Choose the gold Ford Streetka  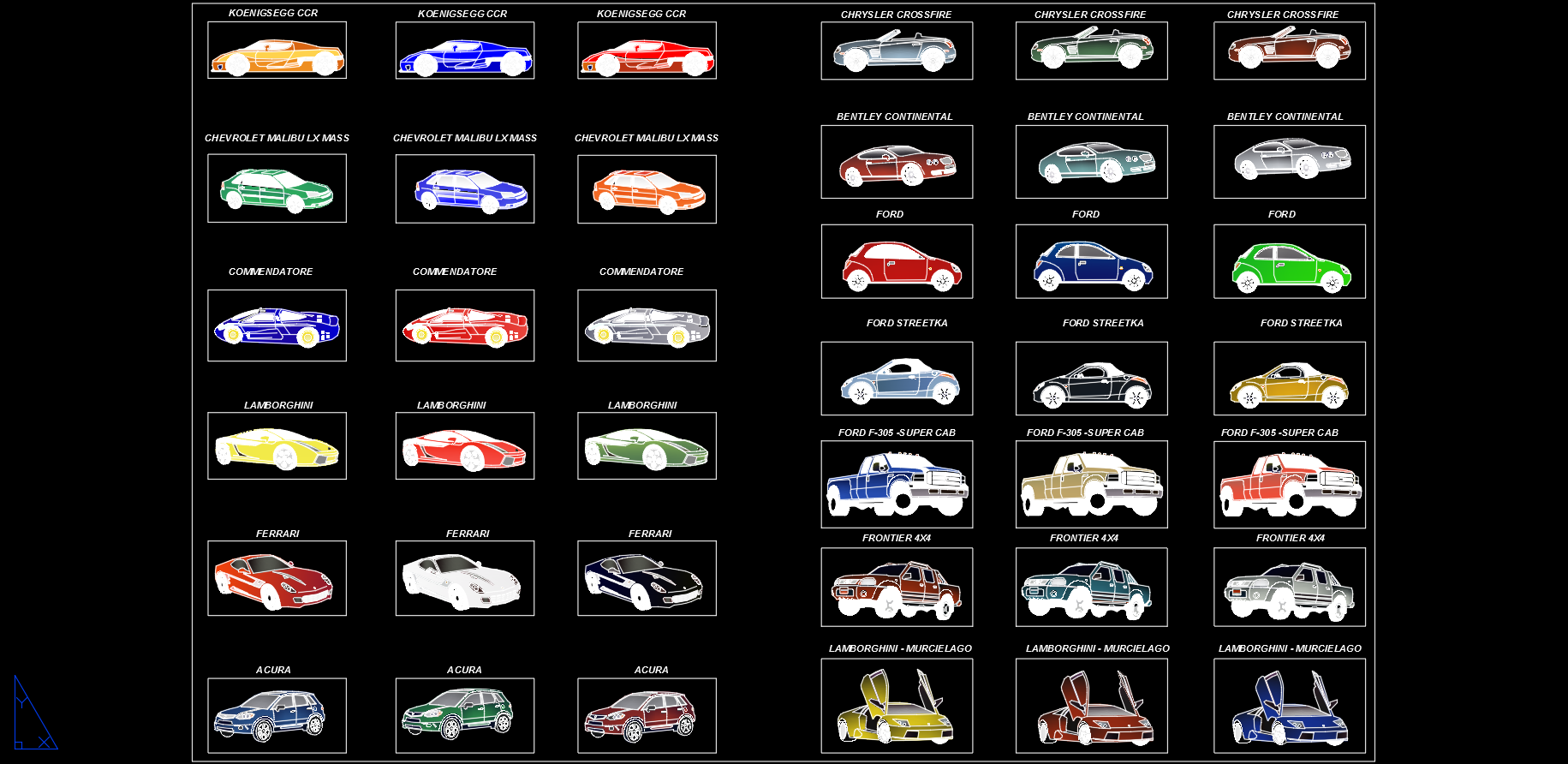pos(1290,385)
